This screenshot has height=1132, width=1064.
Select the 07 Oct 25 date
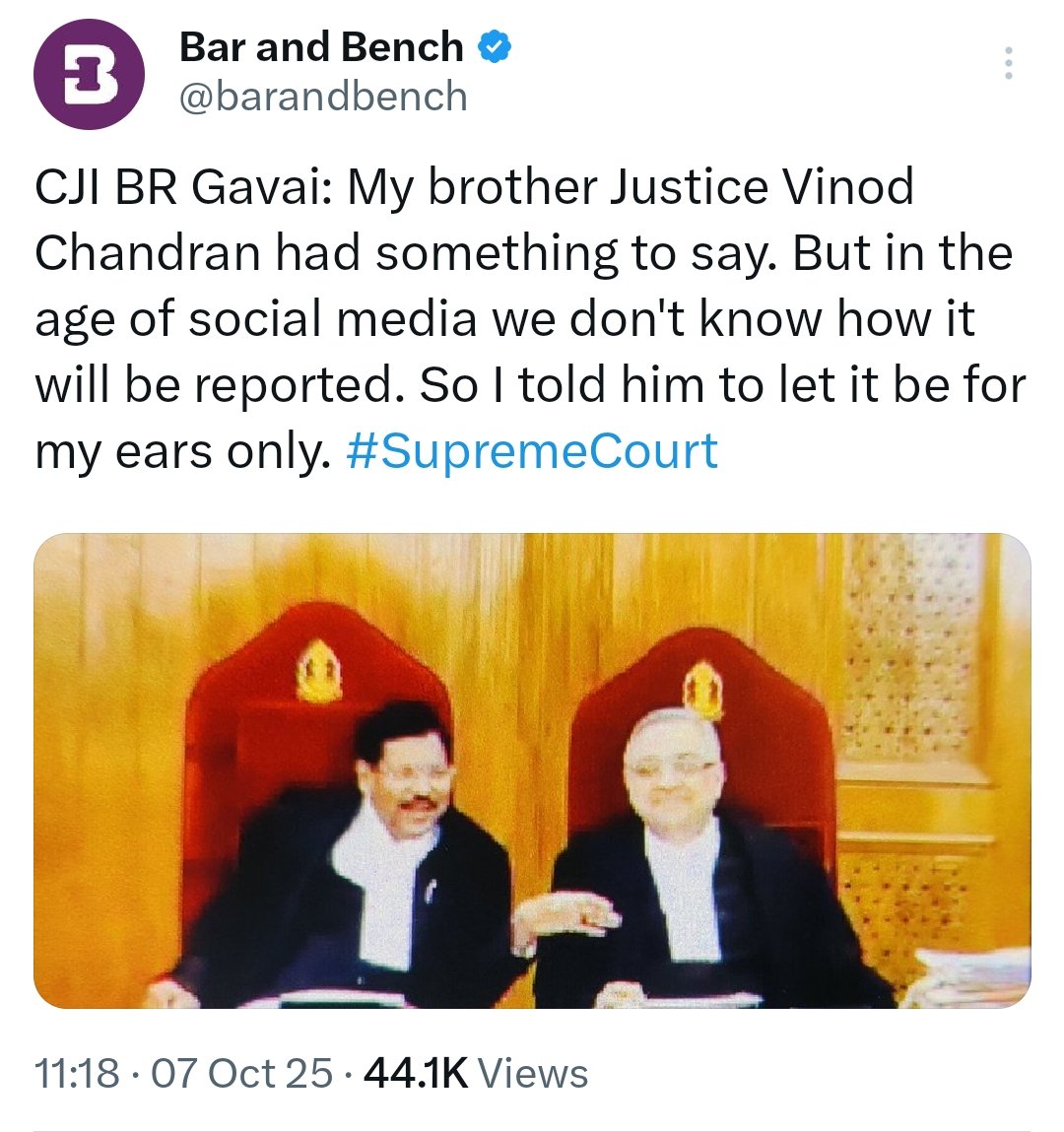(241, 1073)
